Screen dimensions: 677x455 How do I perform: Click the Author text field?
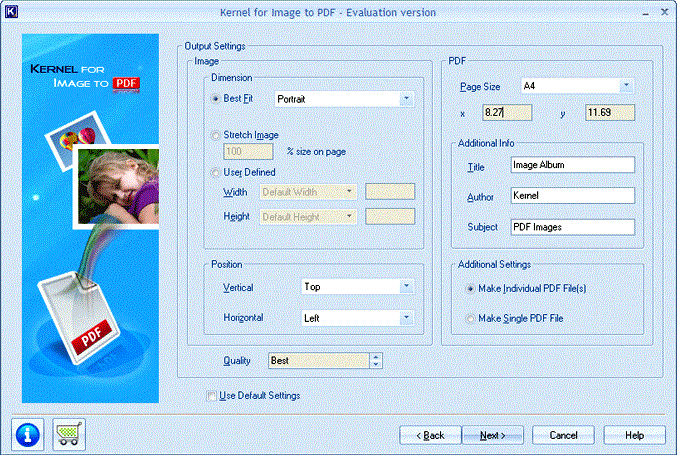[x=573, y=196]
